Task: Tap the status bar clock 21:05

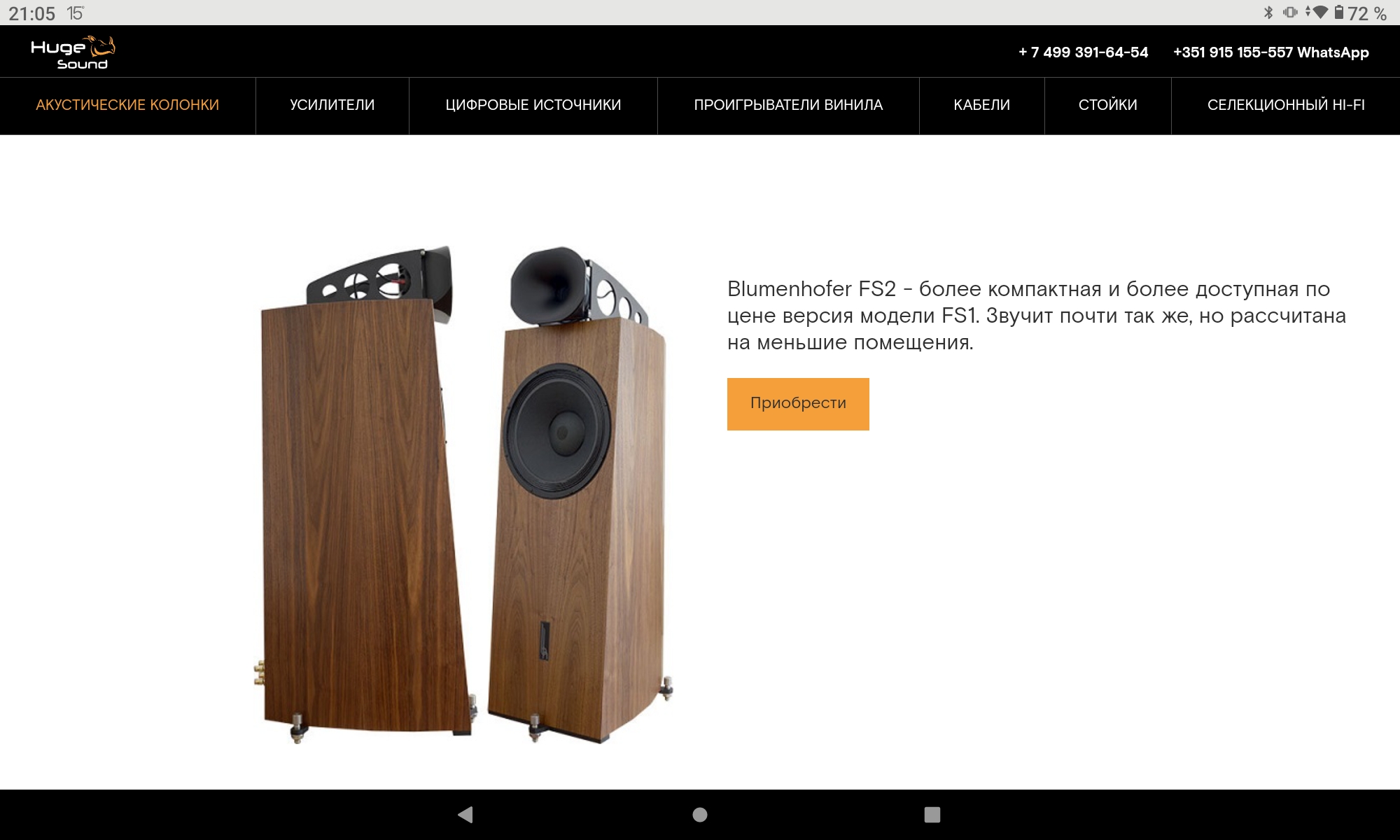Action: [x=31, y=13]
